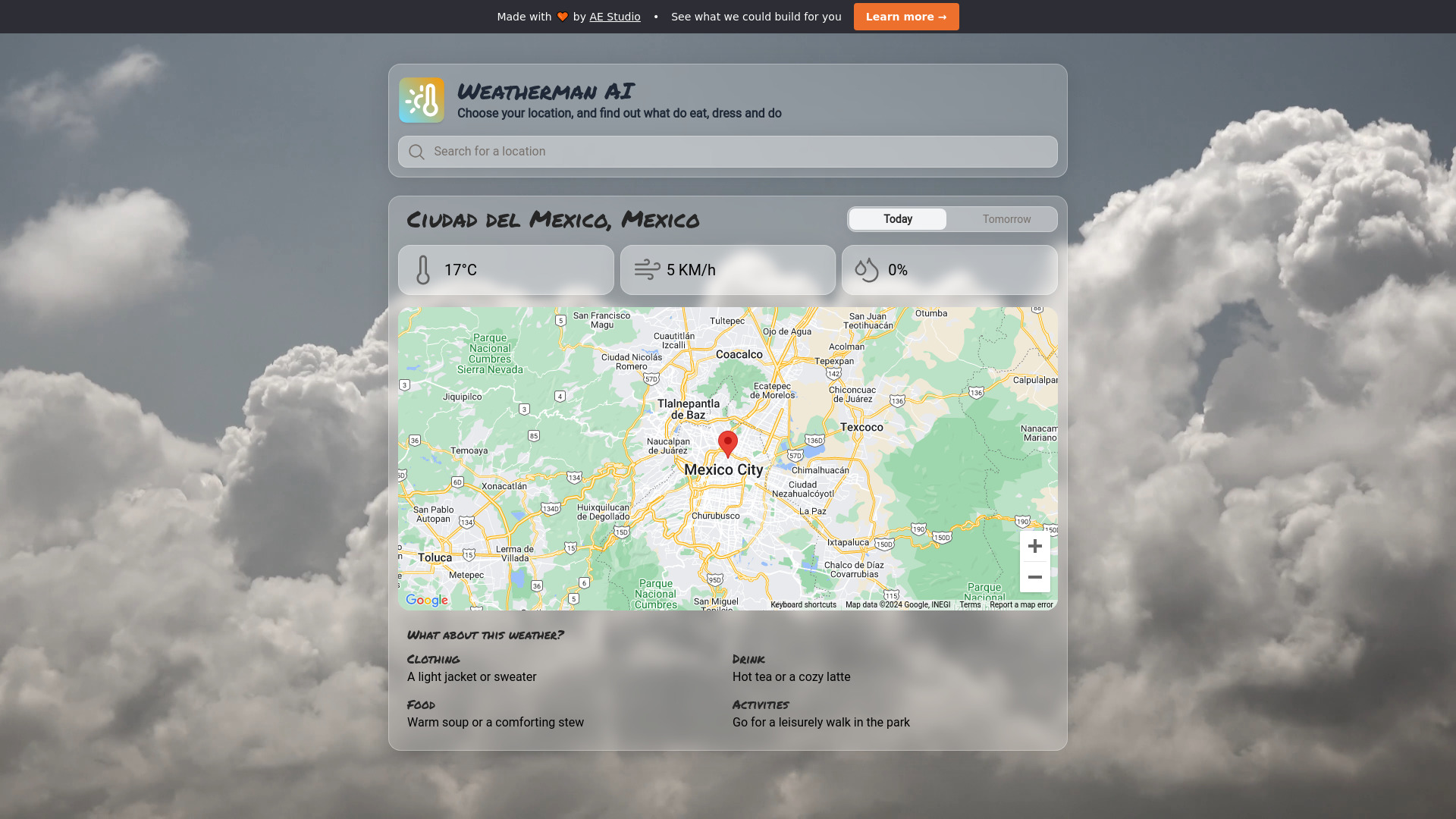The height and width of the screenshot is (819, 1456).
Task: Click the Learn more button
Action: [x=906, y=16]
